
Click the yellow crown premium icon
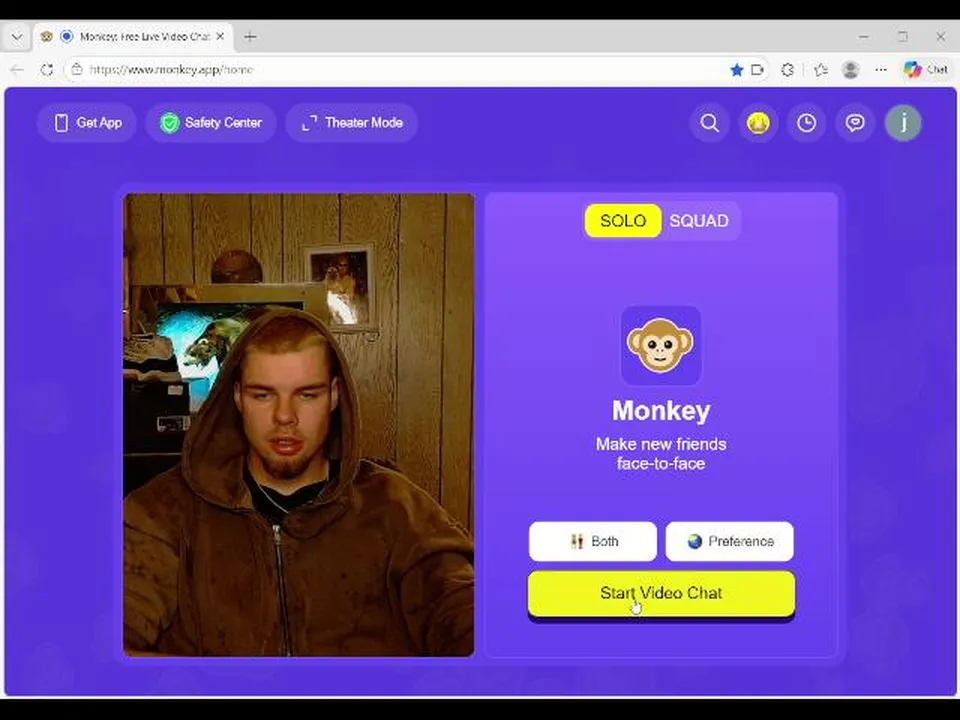click(x=758, y=123)
